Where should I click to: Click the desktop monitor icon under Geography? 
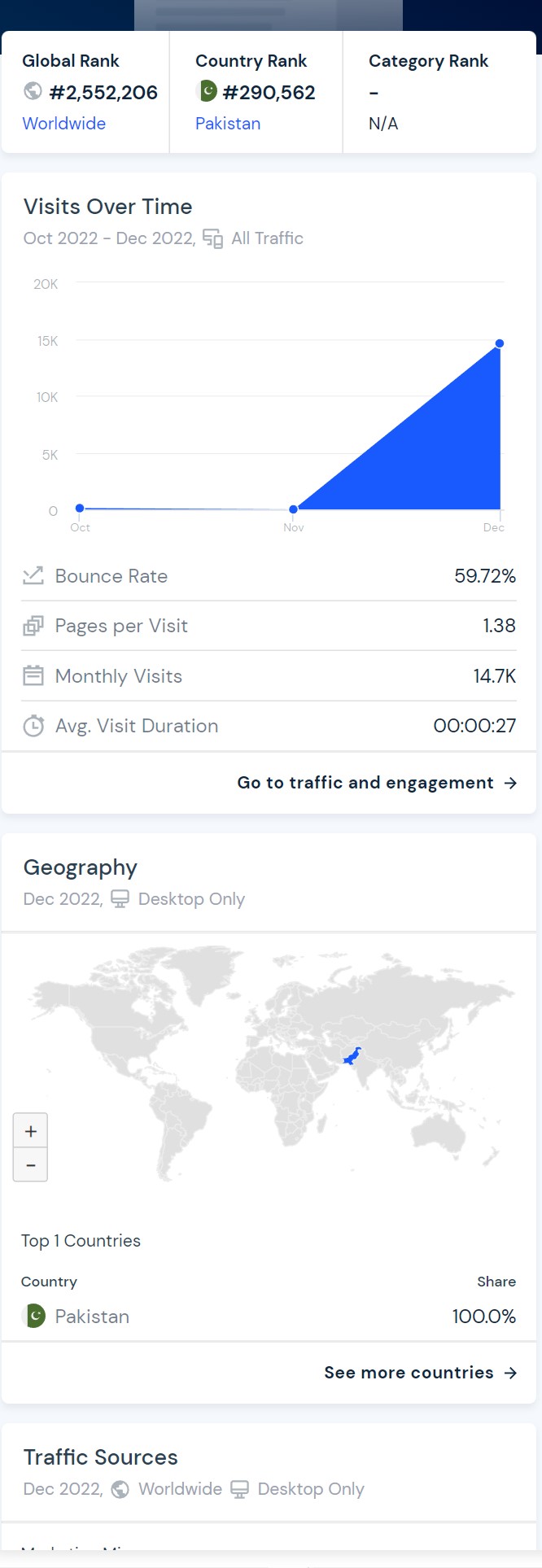(x=120, y=899)
